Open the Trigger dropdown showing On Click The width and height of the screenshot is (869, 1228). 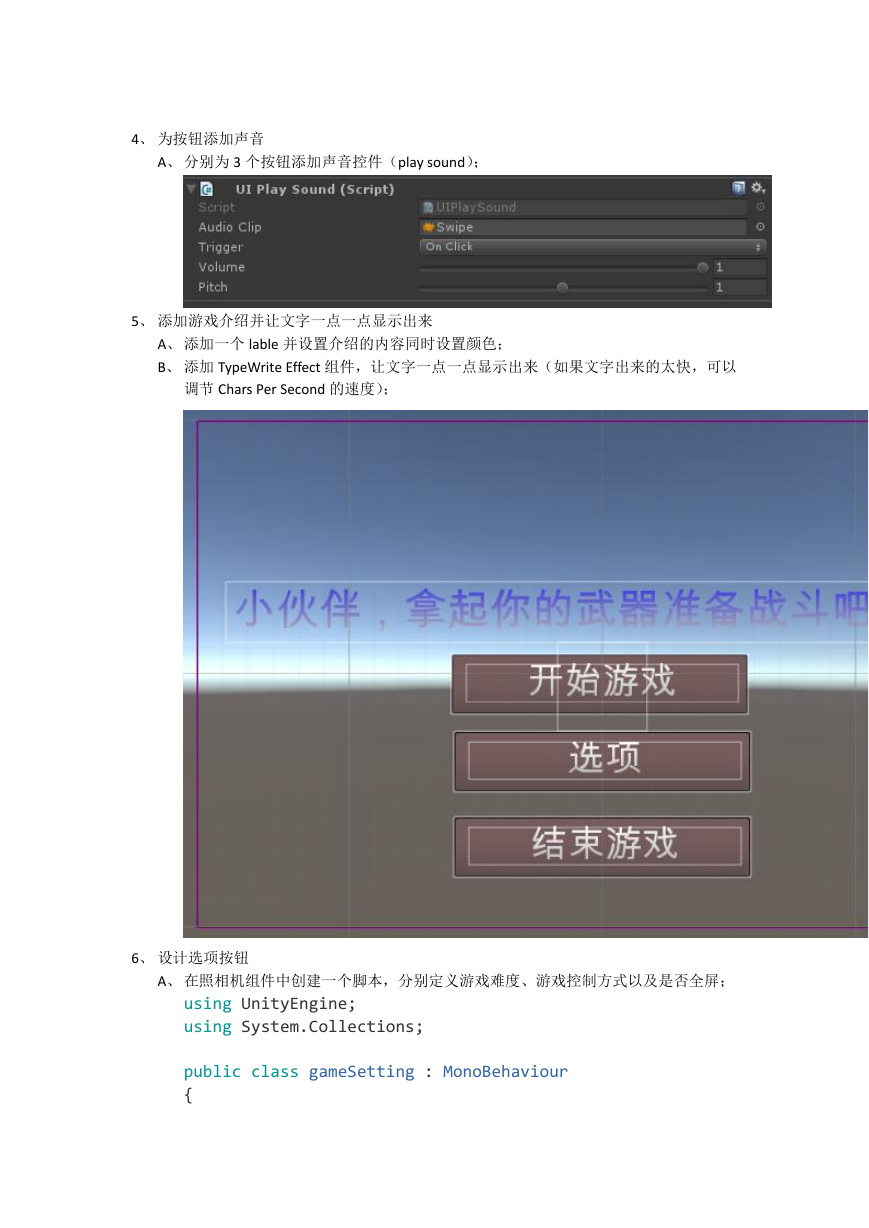593,247
